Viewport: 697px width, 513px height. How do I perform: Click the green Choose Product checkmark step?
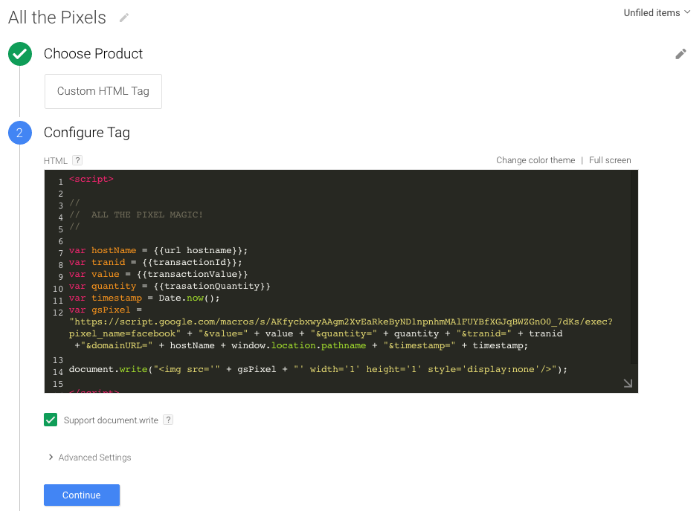click(20, 54)
